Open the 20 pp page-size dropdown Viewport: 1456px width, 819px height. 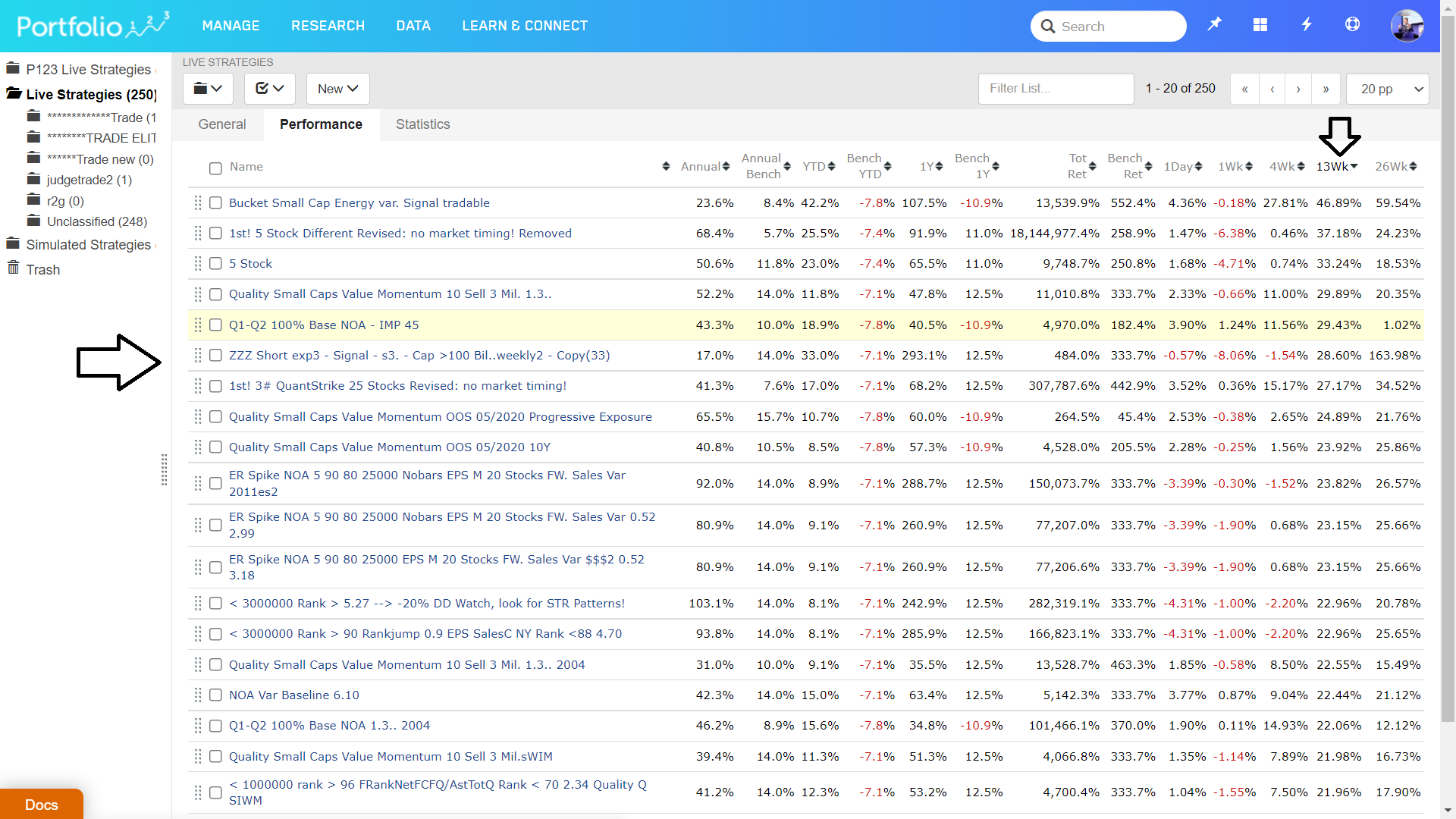(x=1387, y=89)
